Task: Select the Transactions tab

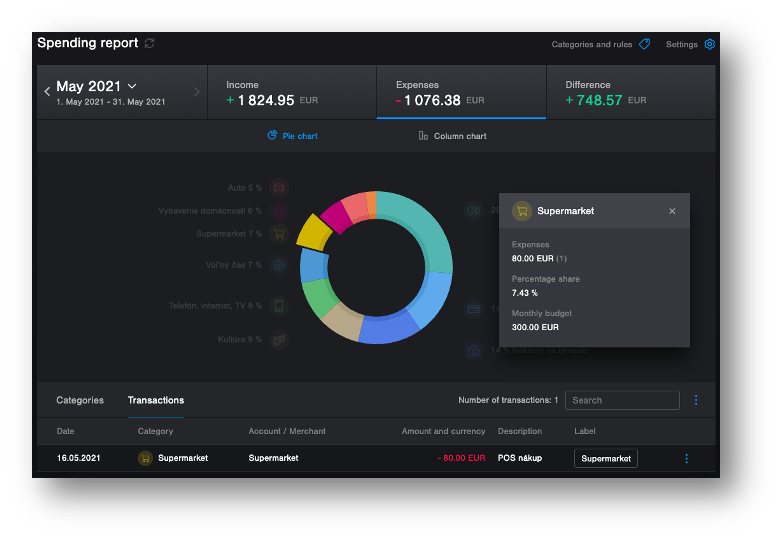Action: (156, 400)
